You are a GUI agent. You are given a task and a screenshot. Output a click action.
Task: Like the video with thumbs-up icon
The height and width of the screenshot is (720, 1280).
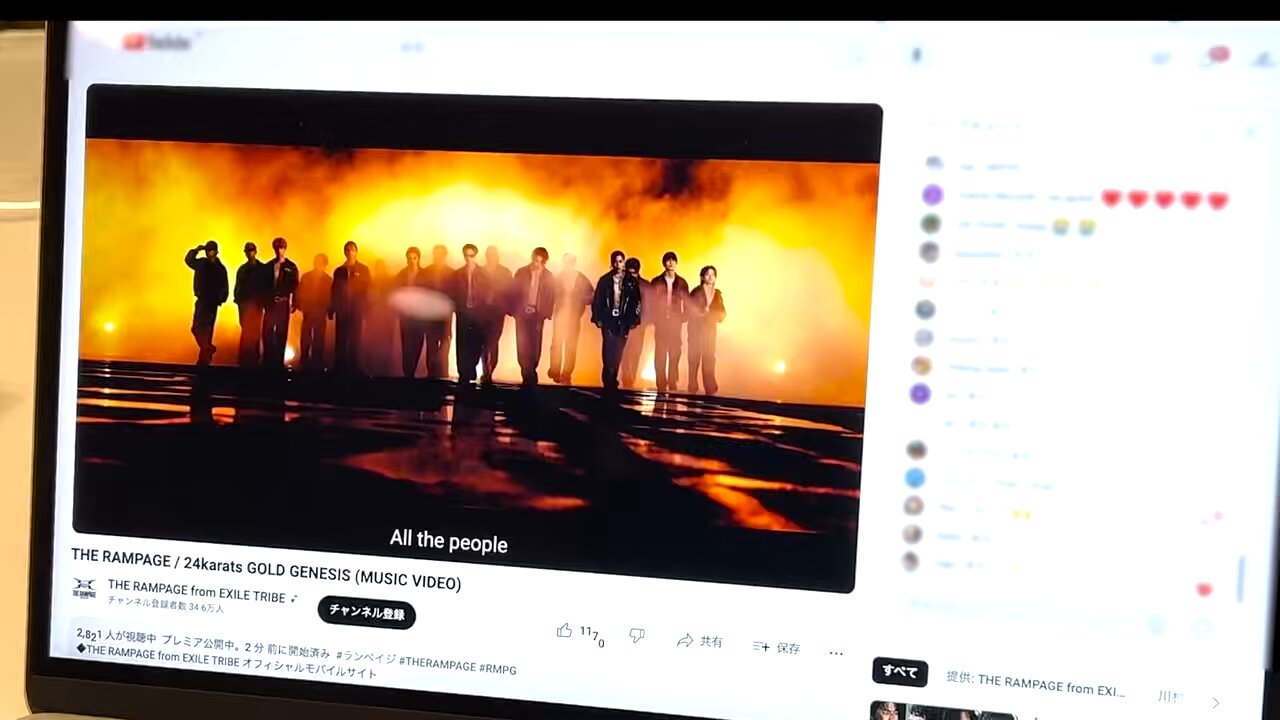(x=565, y=631)
